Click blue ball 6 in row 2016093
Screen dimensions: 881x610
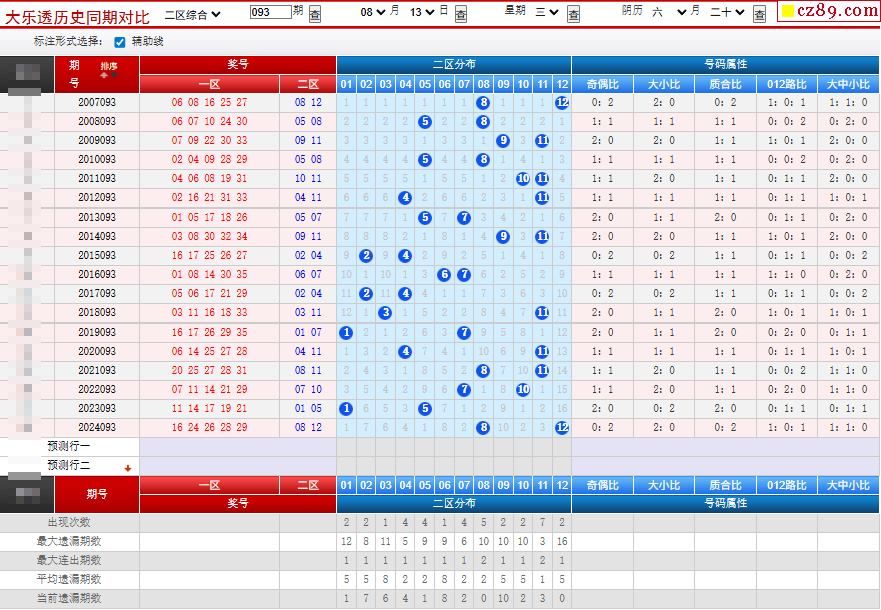444,275
